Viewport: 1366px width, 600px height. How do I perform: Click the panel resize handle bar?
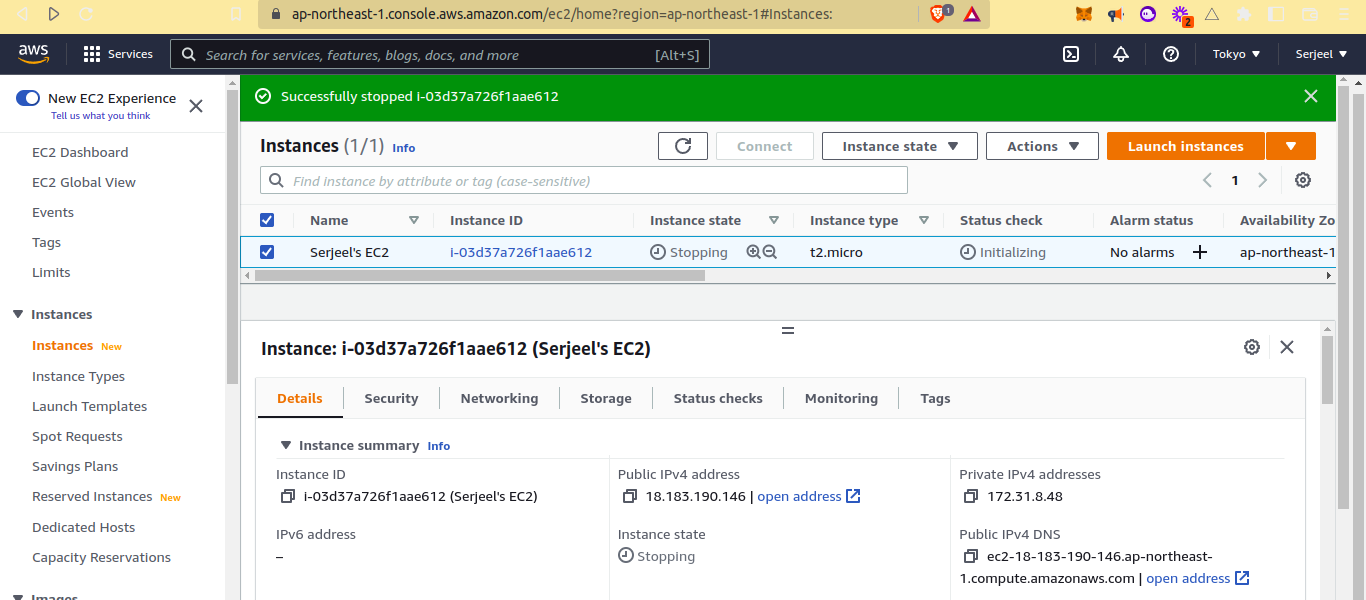(x=788, y=330)
